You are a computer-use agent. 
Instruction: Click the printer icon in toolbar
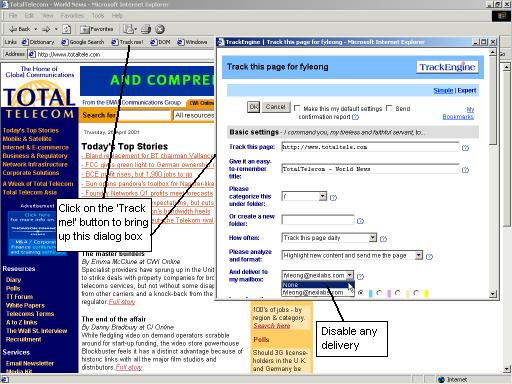pyautogui.click(x=146, y=29)
